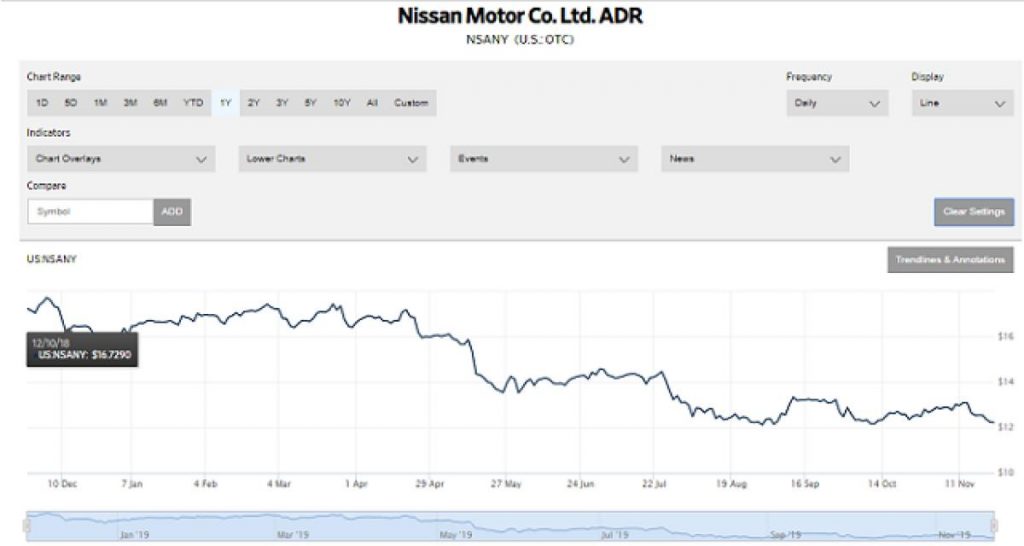The height and width of the screenshot is (546, 1024).
Task: Select the 3Y chart range
Action: point(281,103)
